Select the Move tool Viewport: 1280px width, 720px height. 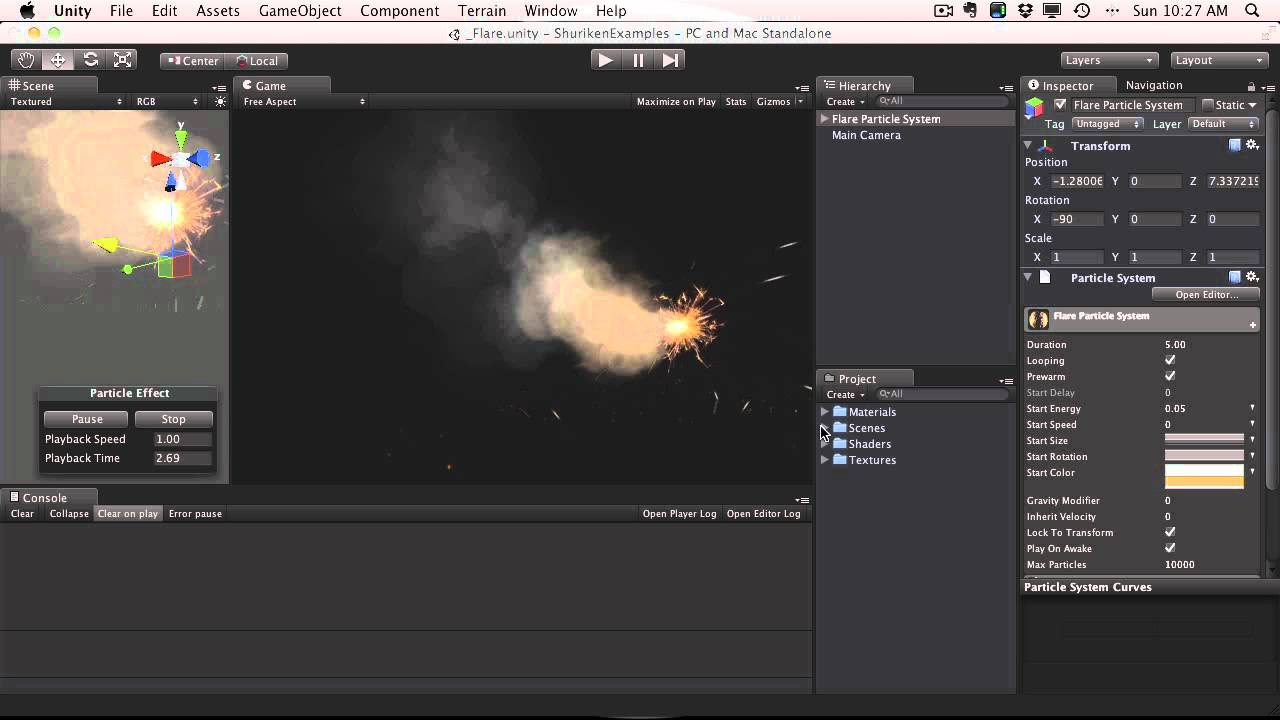pyautogui.click(x=57, y=60)
